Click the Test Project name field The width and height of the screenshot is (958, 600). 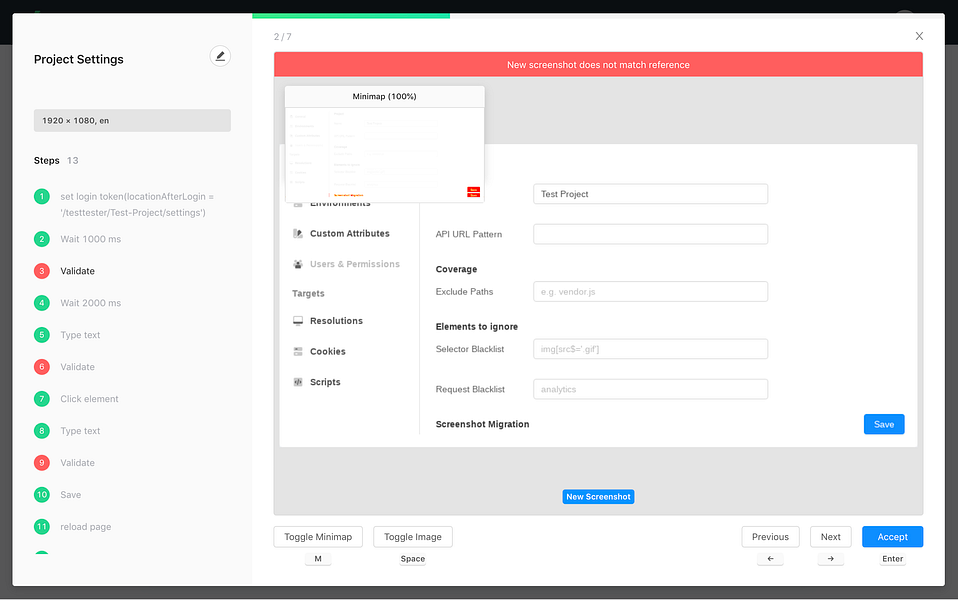pyautogui.click(x=650, y=194)
